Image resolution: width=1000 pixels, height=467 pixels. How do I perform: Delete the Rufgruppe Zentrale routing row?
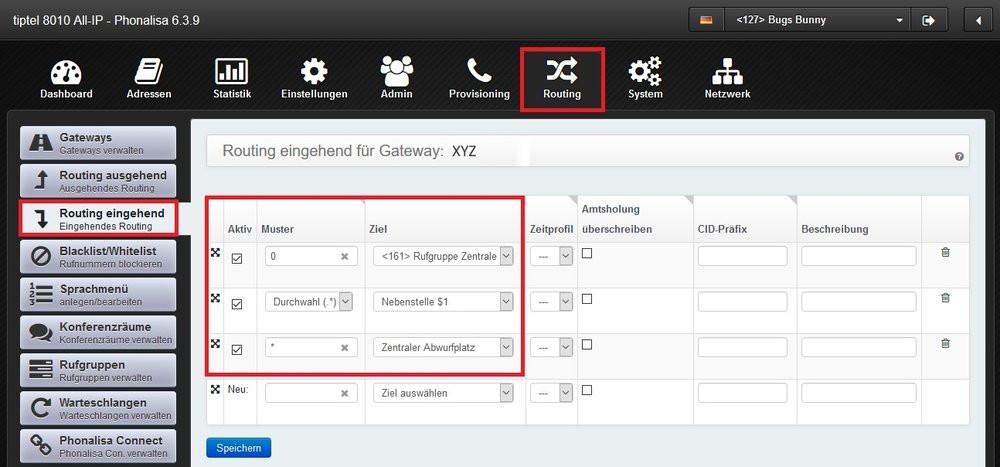pyautogui.click(x=945, y=253)
